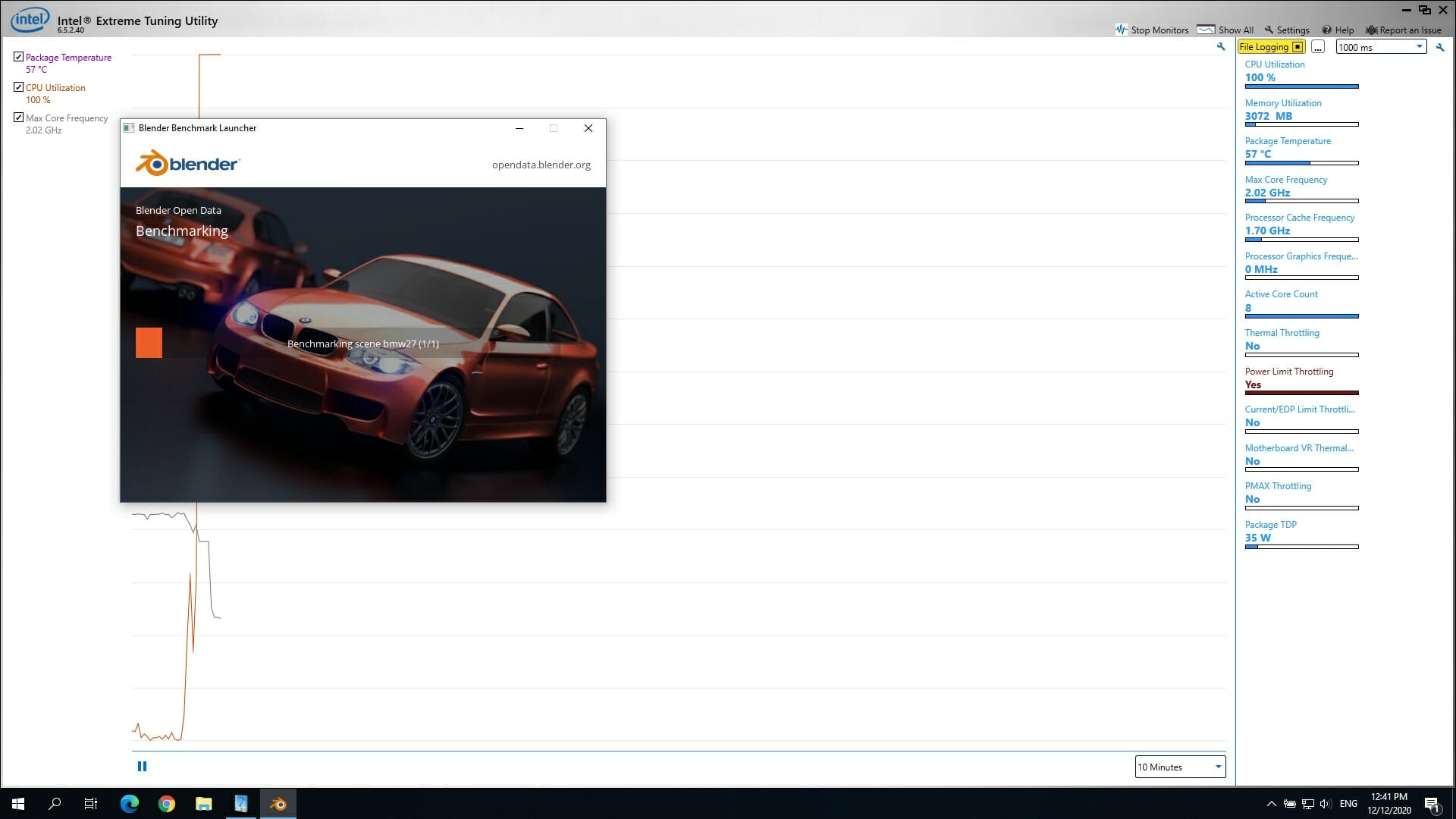Screen dimensions: 1456x819
Task: Restore down the Intel XTU window
Action: click(1425, 10)
